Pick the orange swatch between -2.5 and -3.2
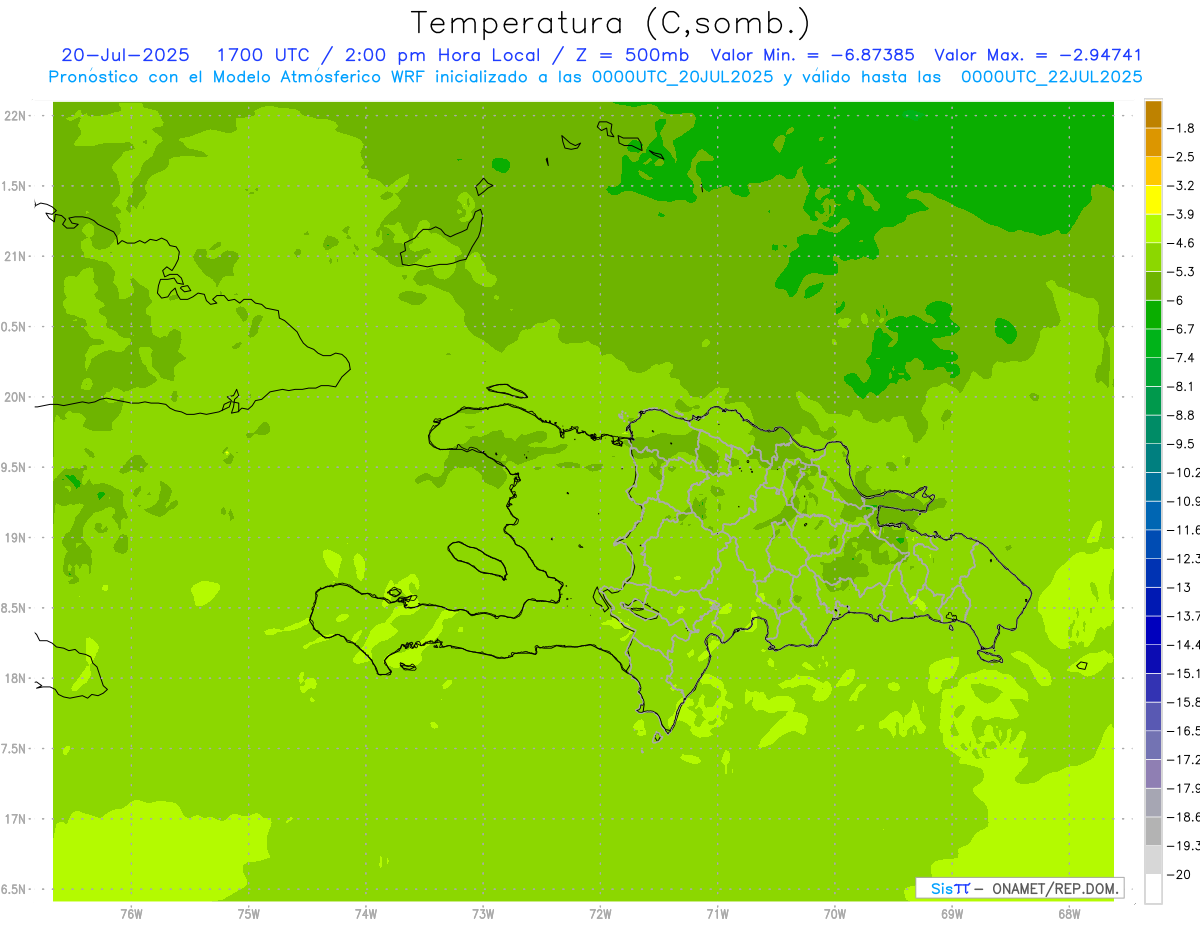This screenshot has width=1200, height=927. [1153, 172]
